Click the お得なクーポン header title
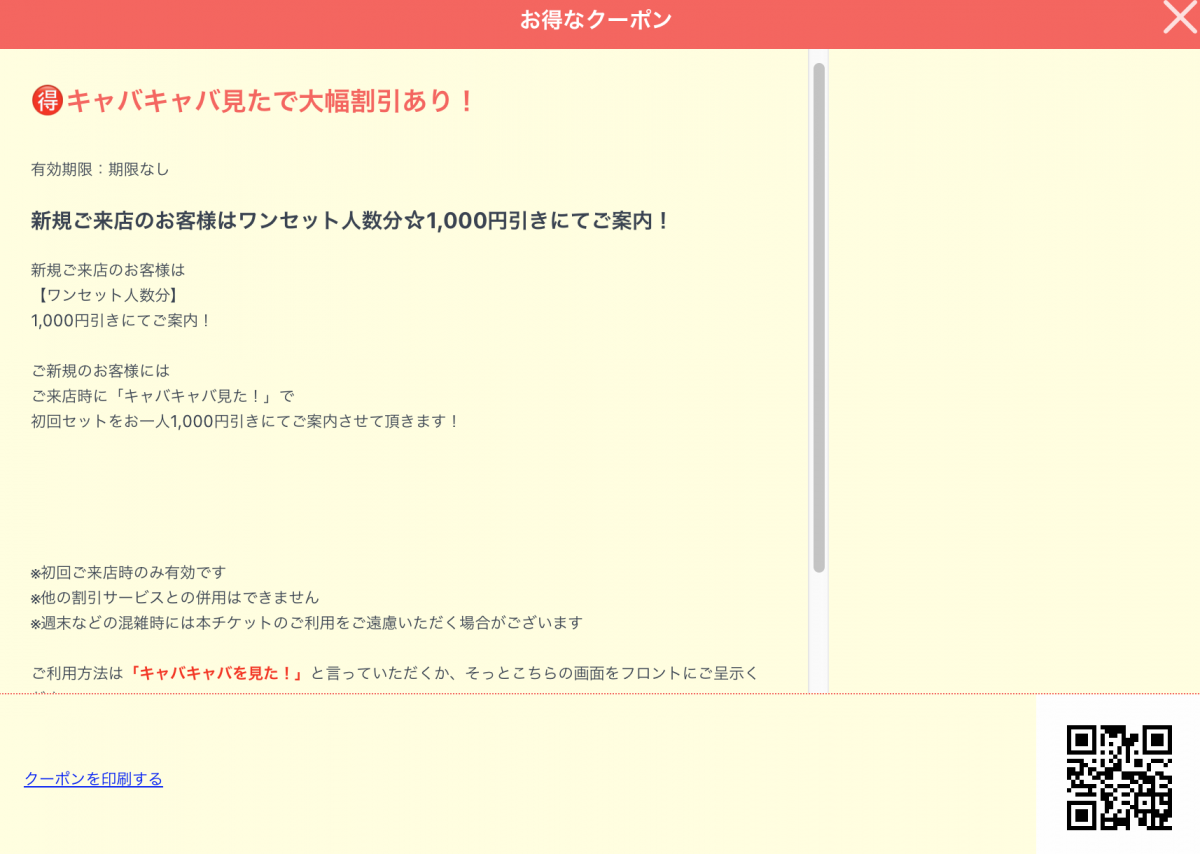Viewport: 1200px width, 854px height. click(595, 20)
